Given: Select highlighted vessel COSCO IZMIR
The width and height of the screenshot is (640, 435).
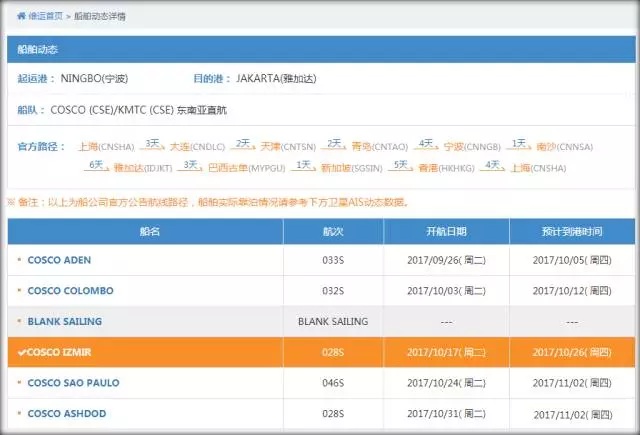Looking at the screenshot, I should [59, 352].
